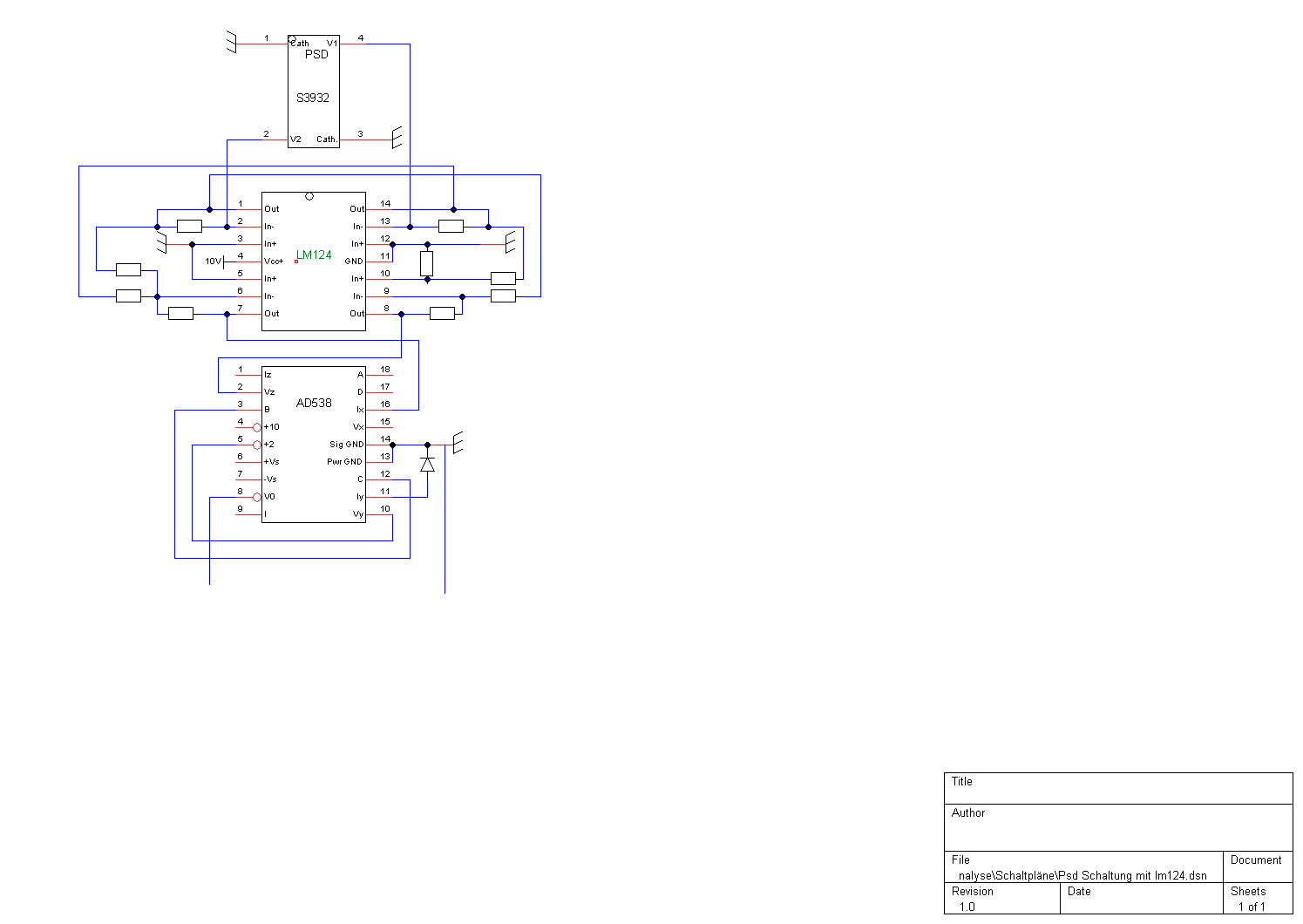Select ground symbol right of LM124 pin 12
Image resolution: width=1303 pixels, height=924 pixels.
coord(511,241)
